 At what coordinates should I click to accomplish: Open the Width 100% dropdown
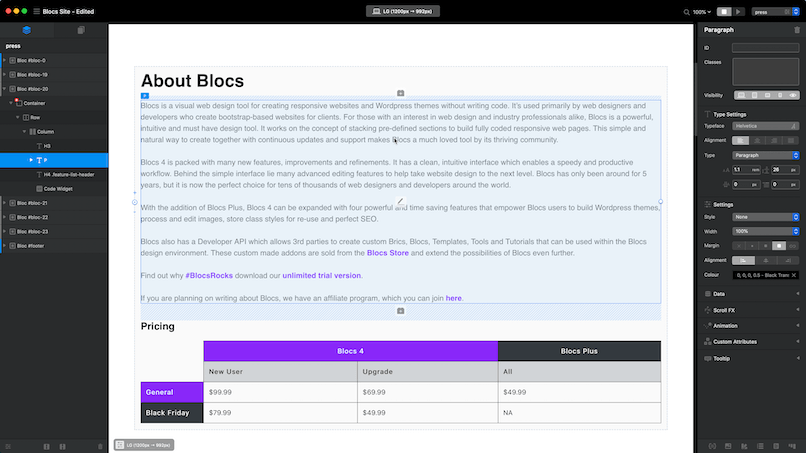(x=765, y=231)
